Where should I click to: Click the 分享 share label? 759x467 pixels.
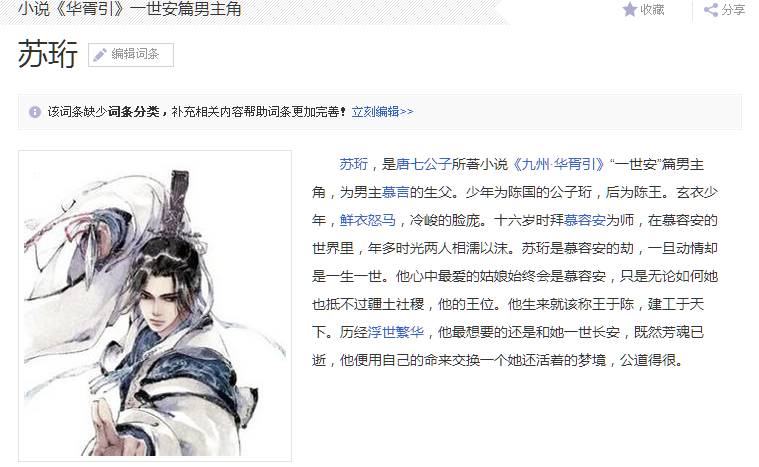point(733,10)
